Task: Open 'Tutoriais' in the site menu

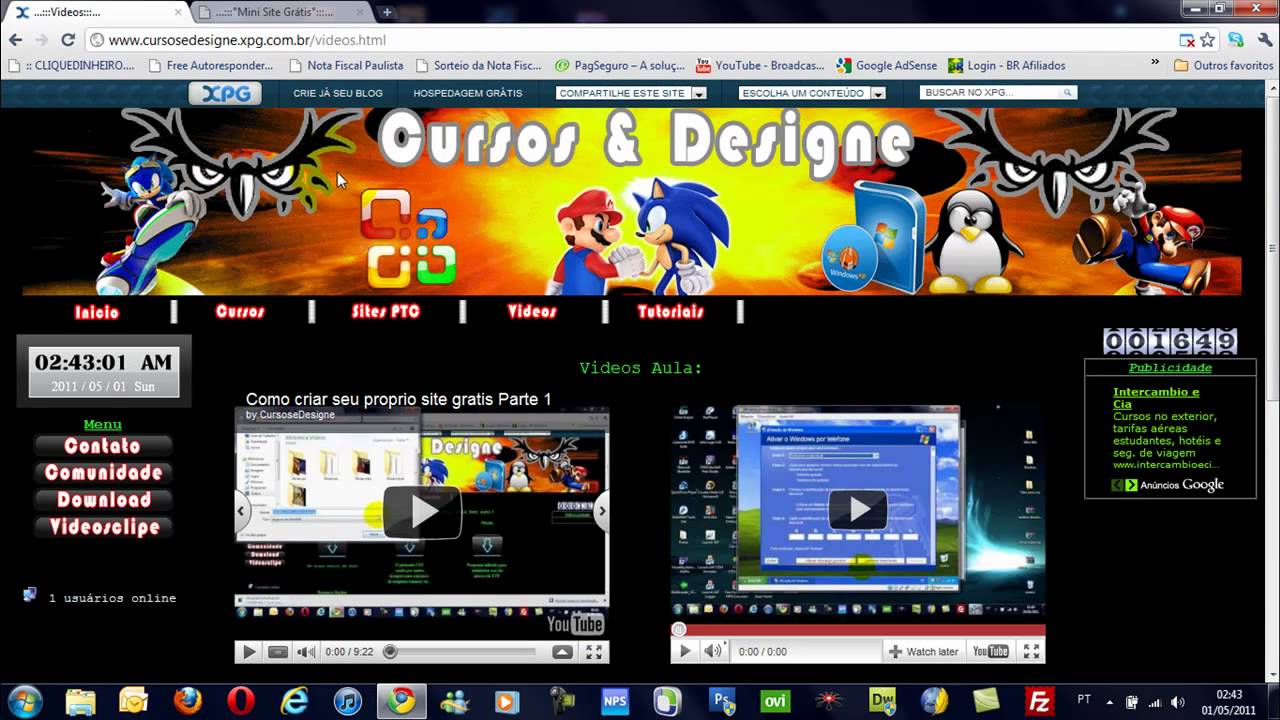Action: point(671,312)
